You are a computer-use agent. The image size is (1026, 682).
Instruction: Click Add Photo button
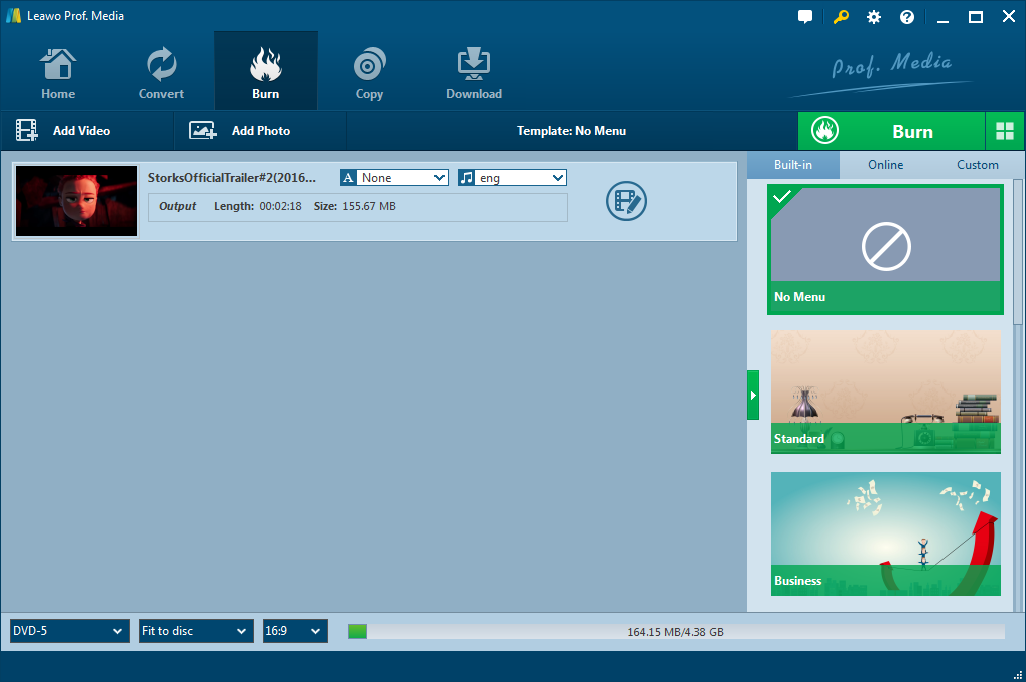coord(260,131)
